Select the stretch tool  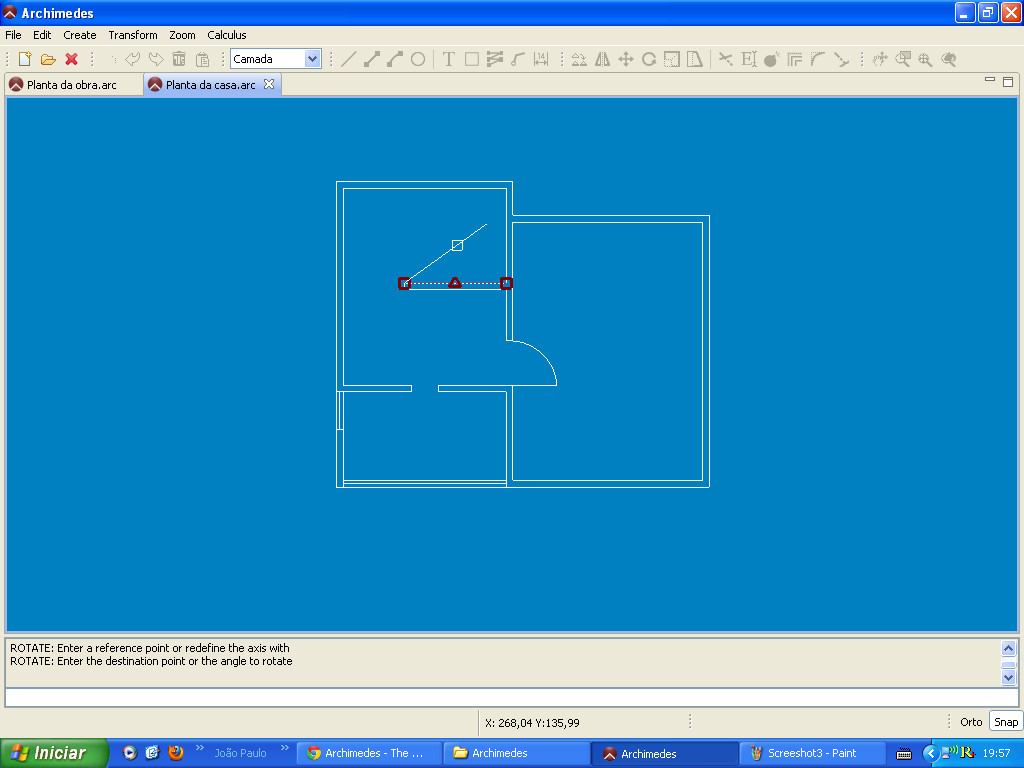click(x=695, y=59)
